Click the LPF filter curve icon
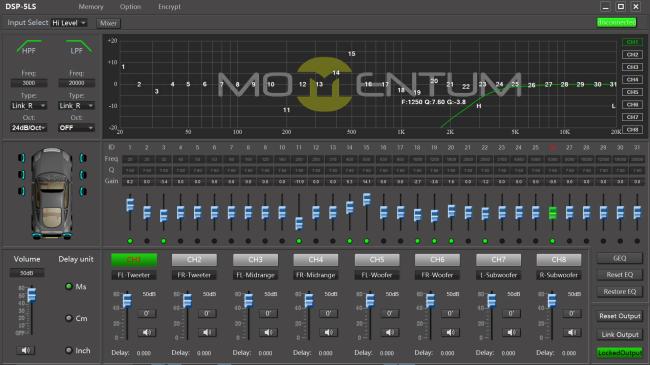Viewport: 650px width, 365px height. (x=78, y=48)
